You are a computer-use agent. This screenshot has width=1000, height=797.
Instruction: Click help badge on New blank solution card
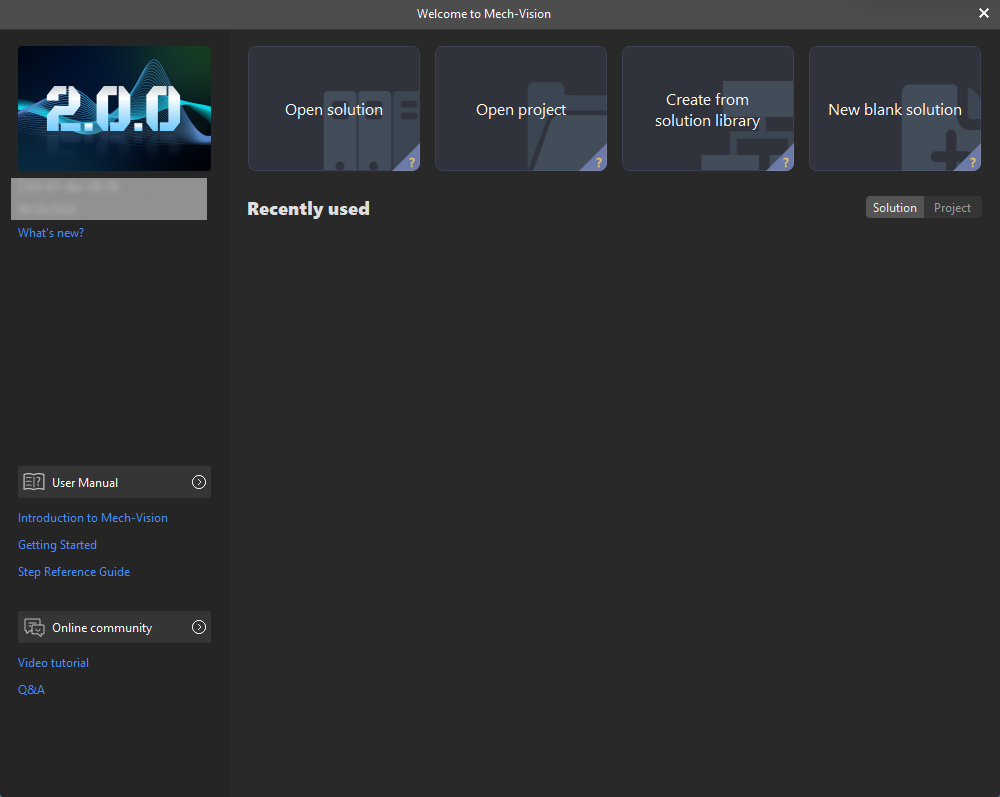[972, 162]
